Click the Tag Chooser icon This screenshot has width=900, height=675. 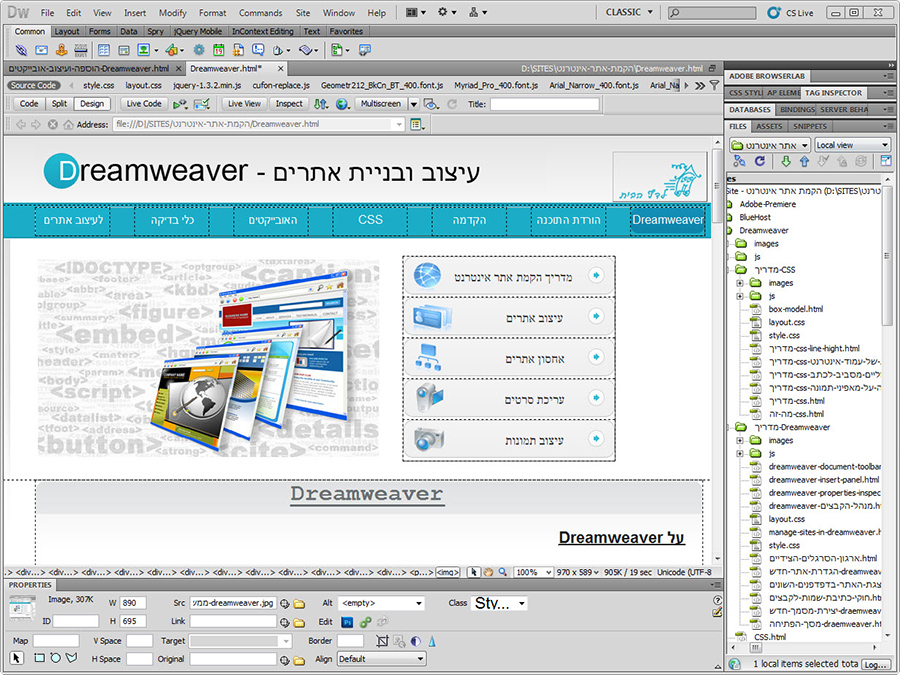tap(364, 51)
